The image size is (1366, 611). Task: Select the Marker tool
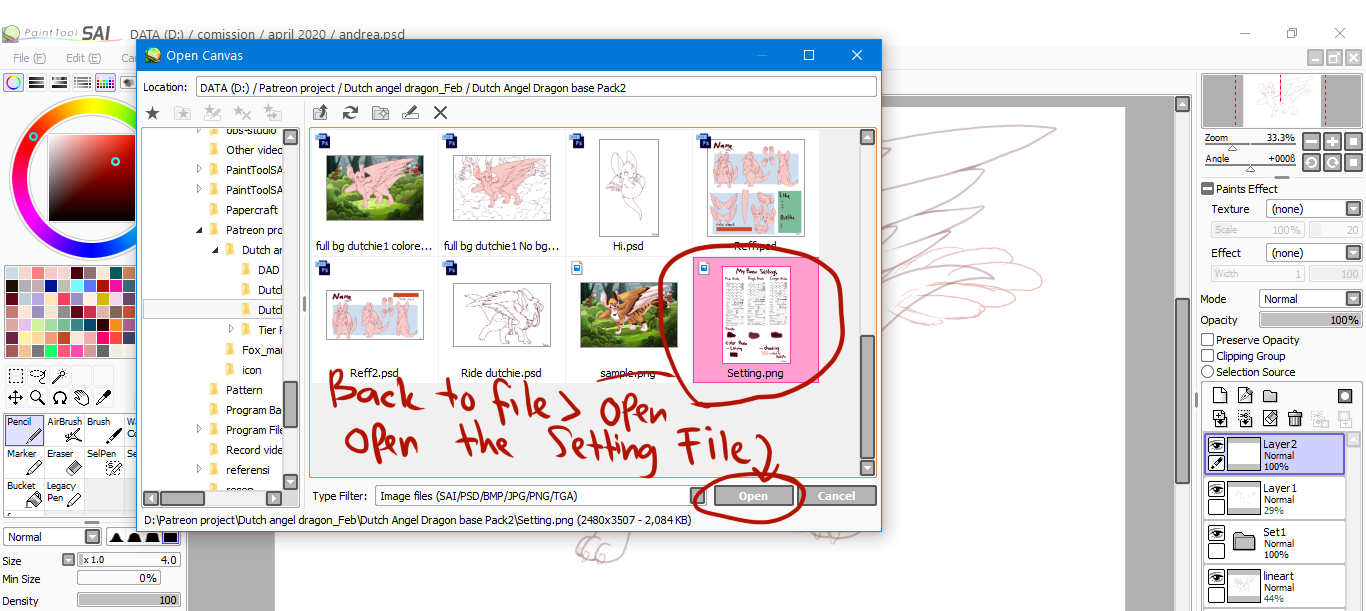click(24, 461)
